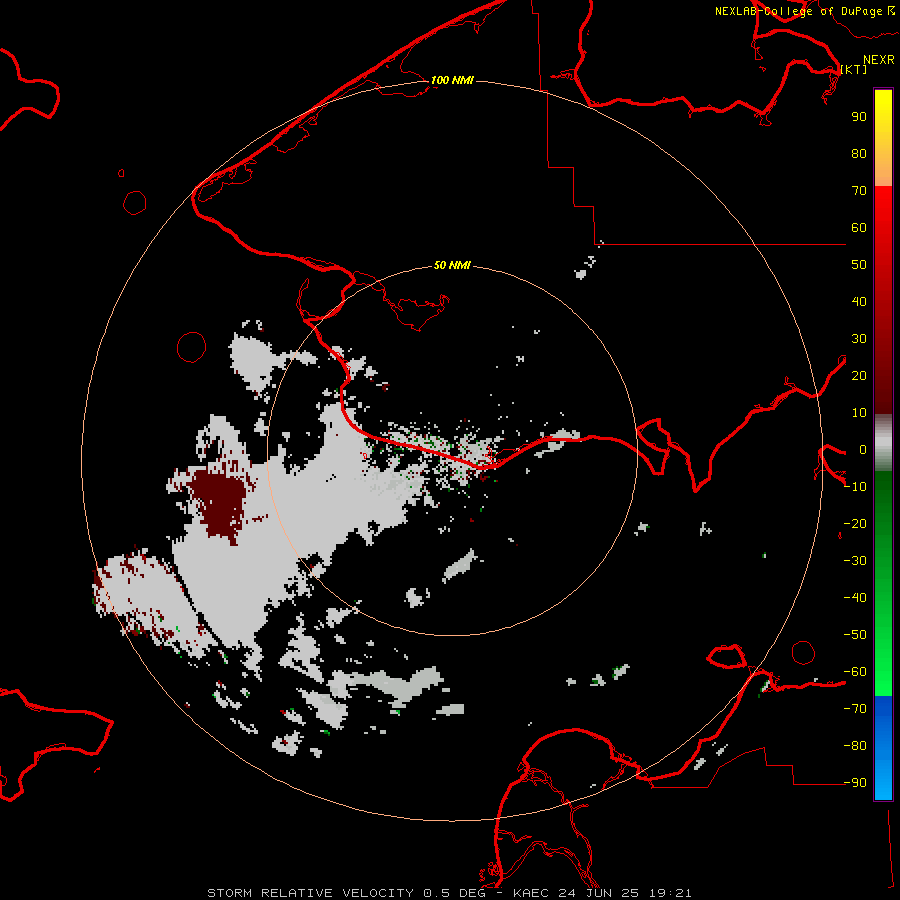Click the NEXLAB-College of DuPage title text

799,11
